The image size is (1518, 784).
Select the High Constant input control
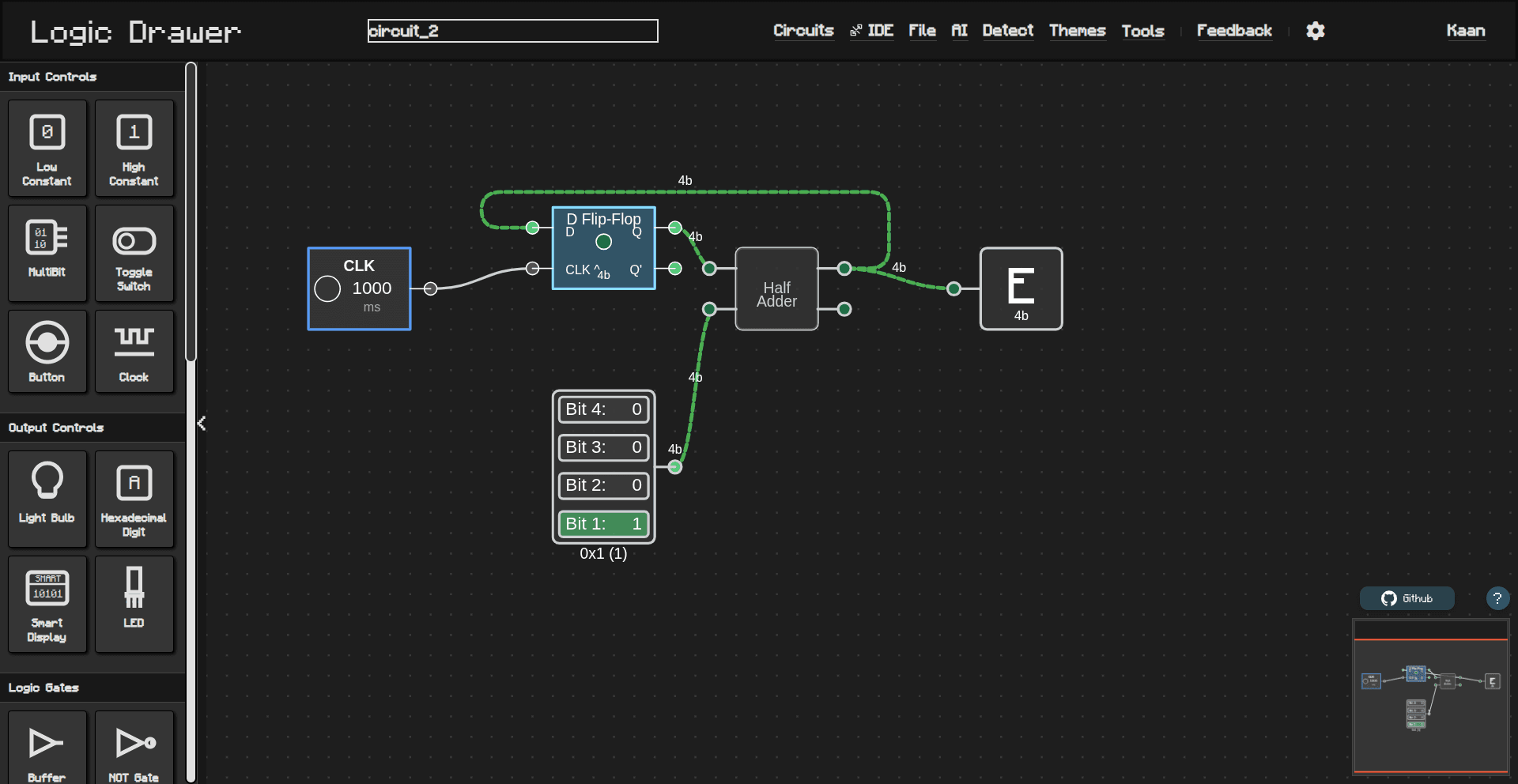(134, 148)
